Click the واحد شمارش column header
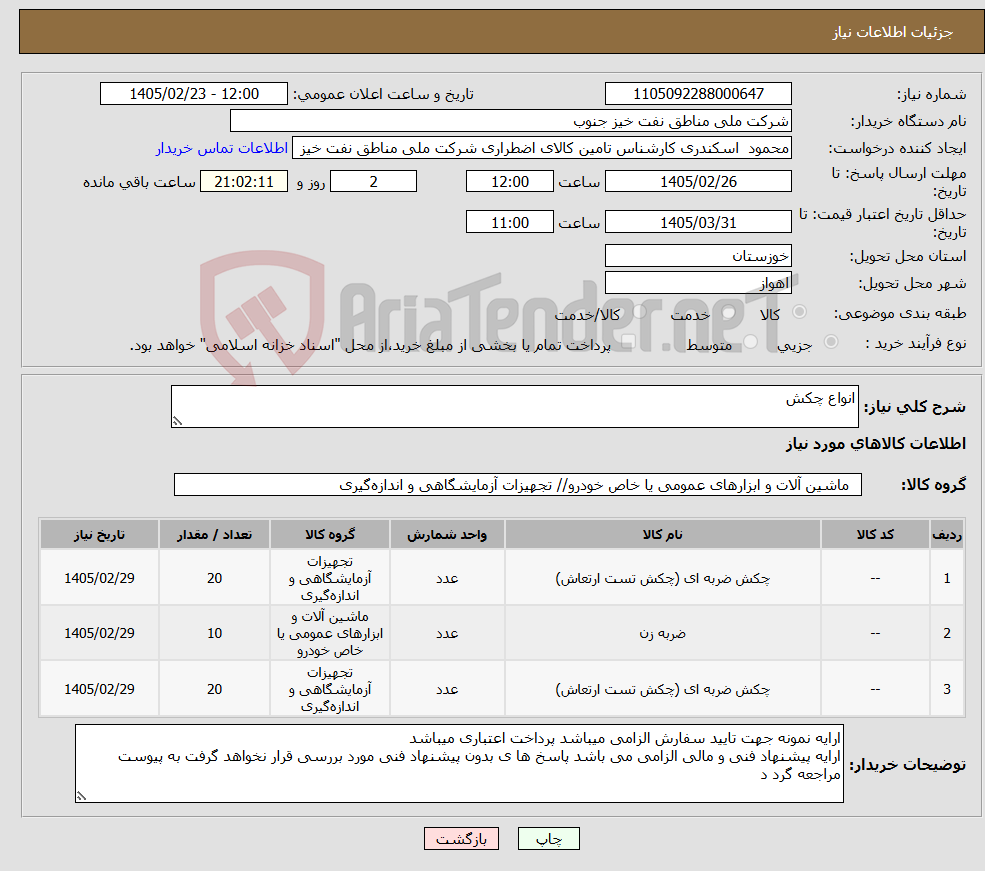Viewport: 985px width, 871px height. [x=447, y=534]
